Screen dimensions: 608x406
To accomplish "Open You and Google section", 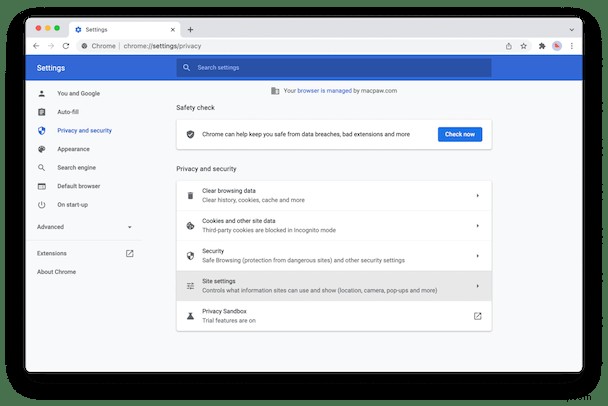I will point(78,93).
